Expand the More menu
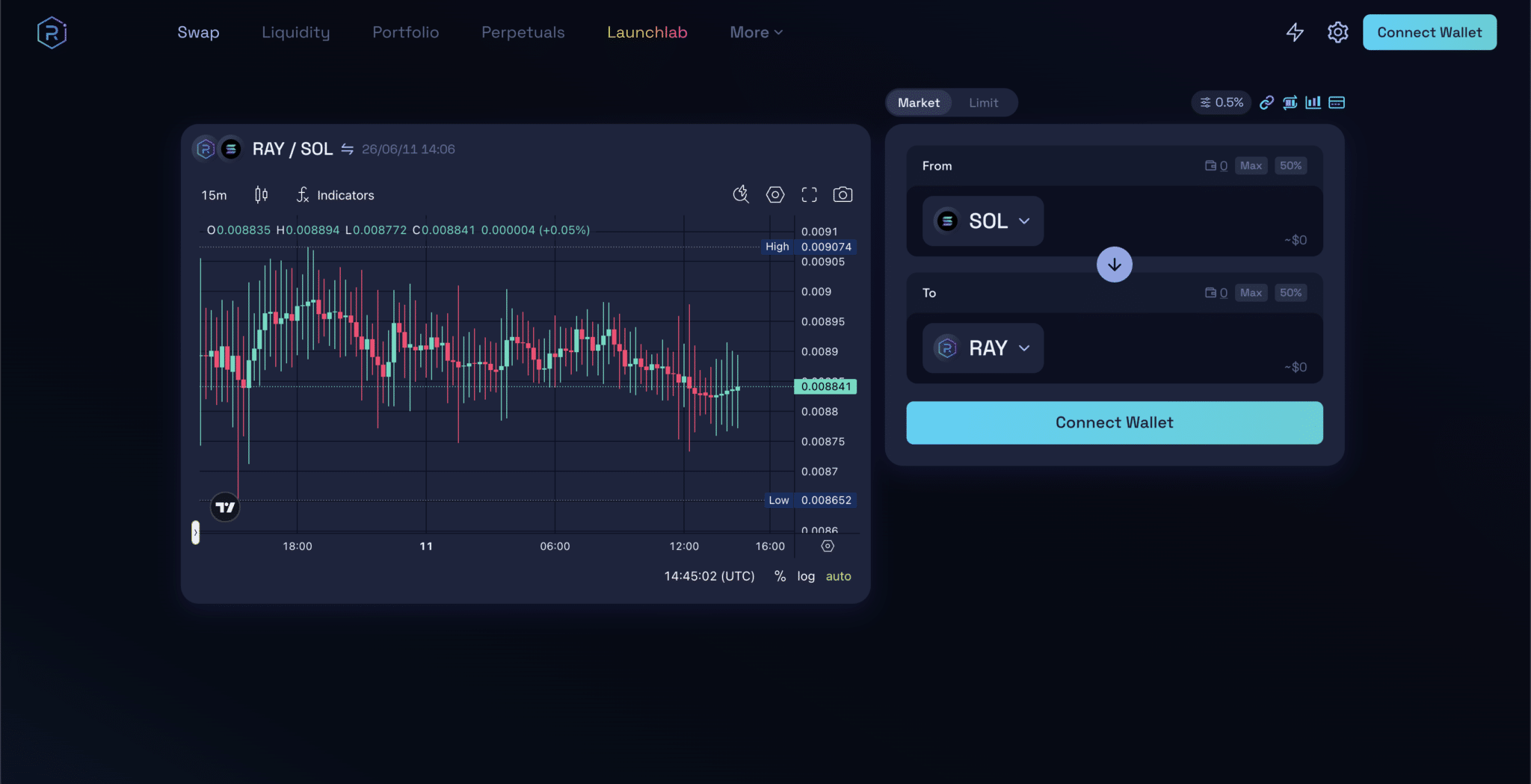The height and width of the screenshot is (784, 1531). [756, 32]
